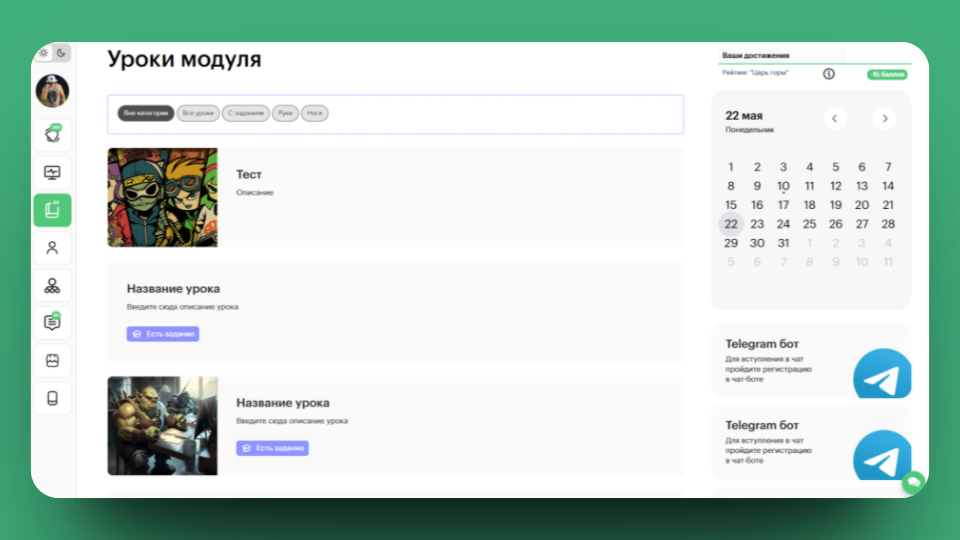Select the "С заданием" filter tab

(x=245, y=114)
